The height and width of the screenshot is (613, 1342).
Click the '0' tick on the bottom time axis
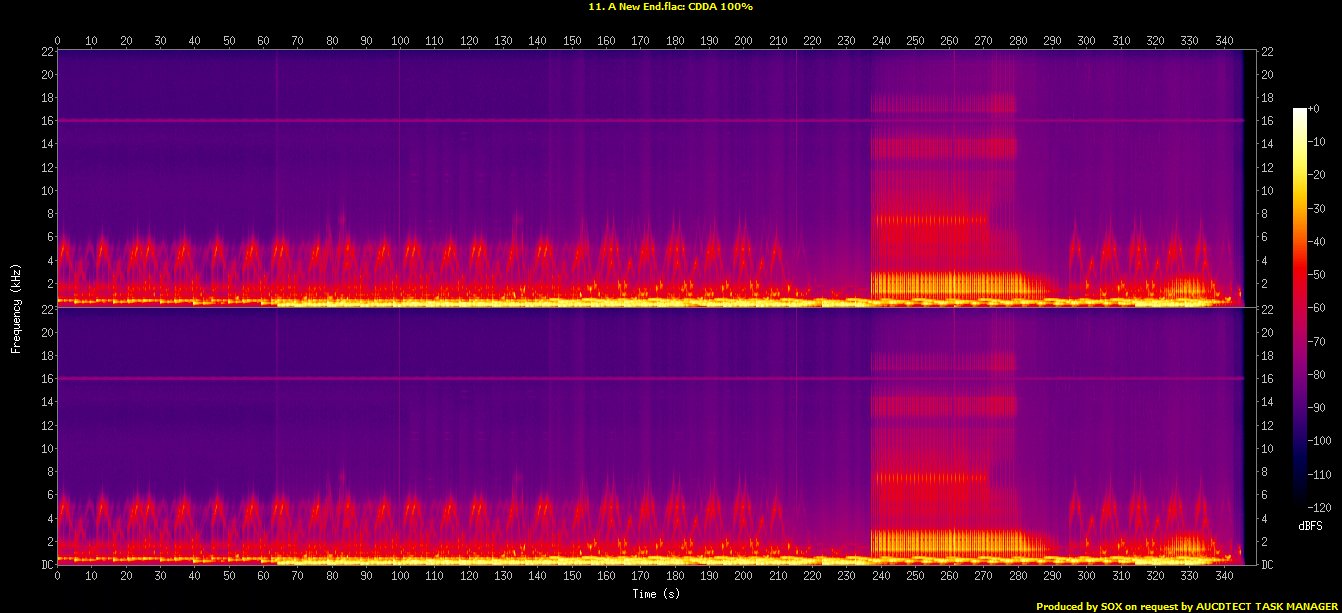[x=57, y=577]
